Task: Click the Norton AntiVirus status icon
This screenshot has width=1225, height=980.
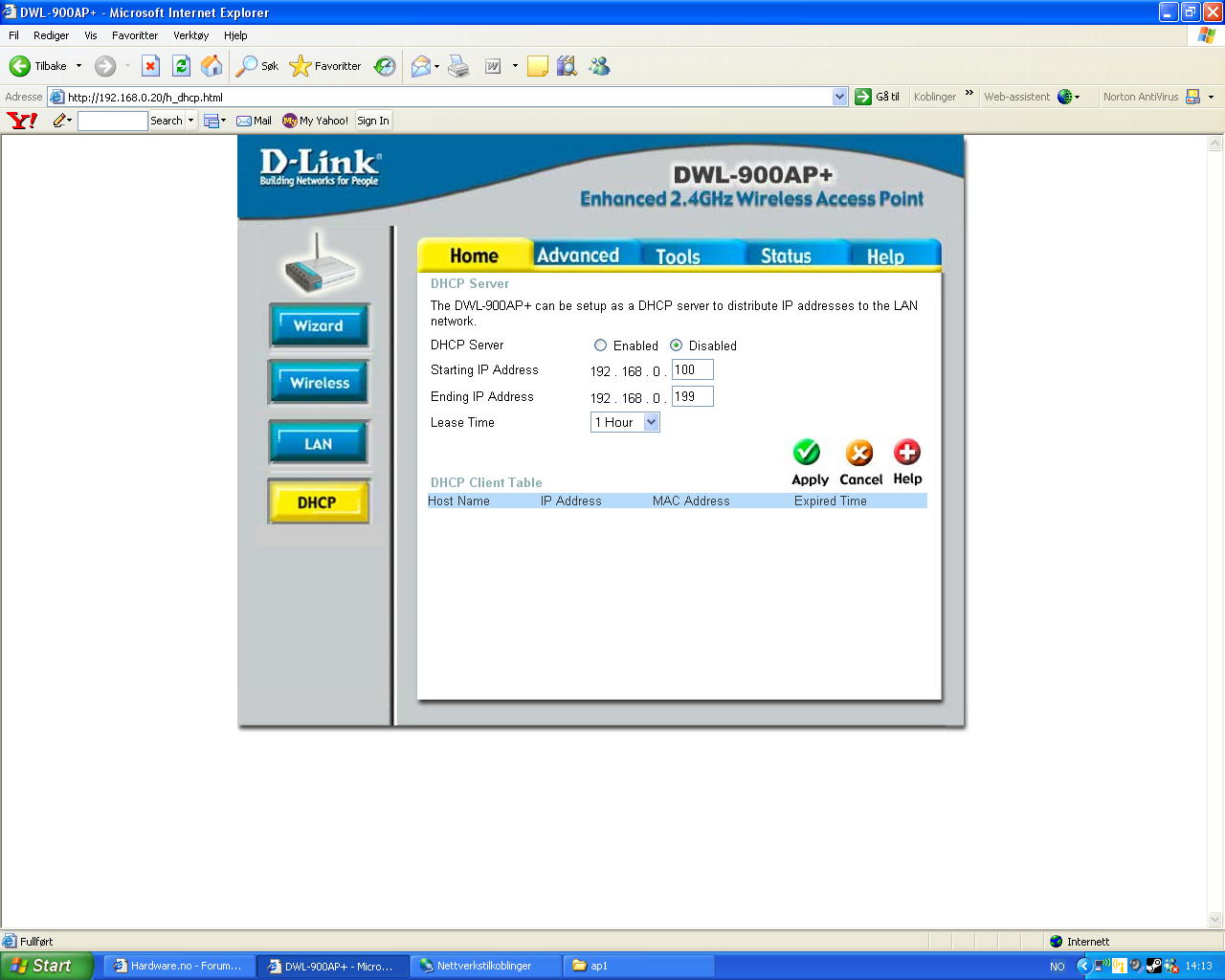Action: 1192,97
